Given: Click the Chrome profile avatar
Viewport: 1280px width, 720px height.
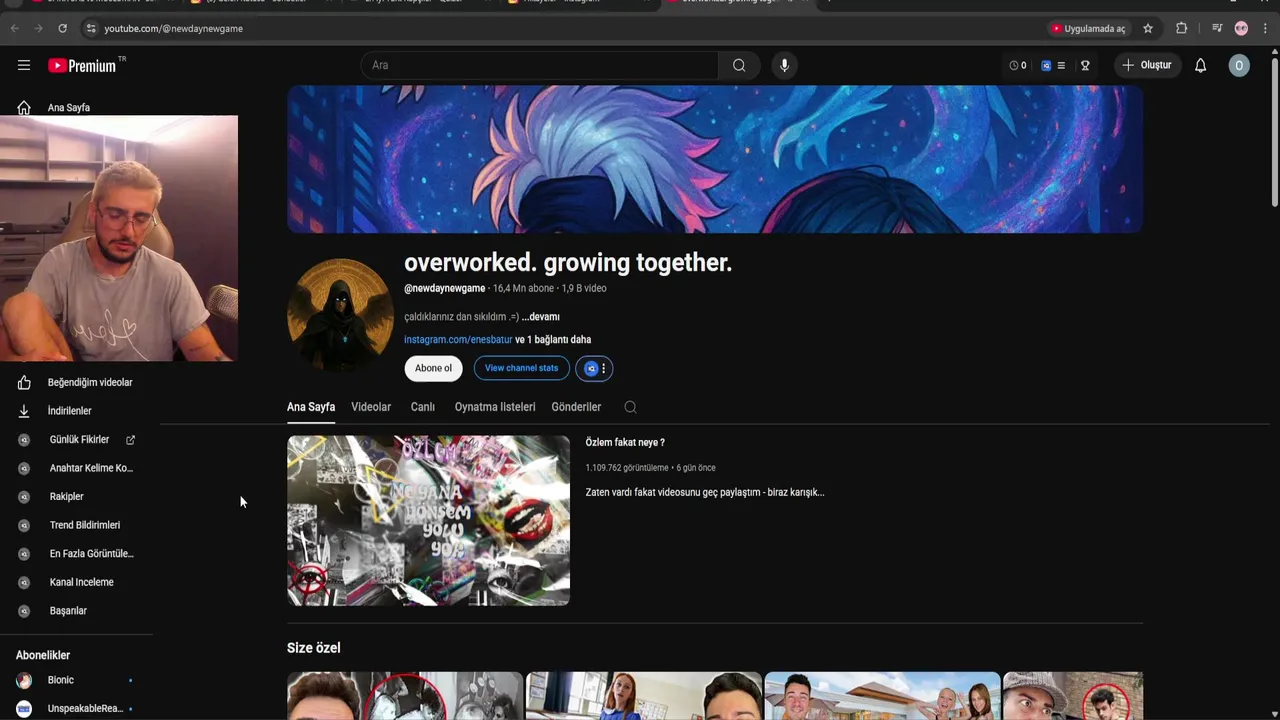Looking at the screenshot, I should pyautogui.click(x=1241, y=28).
